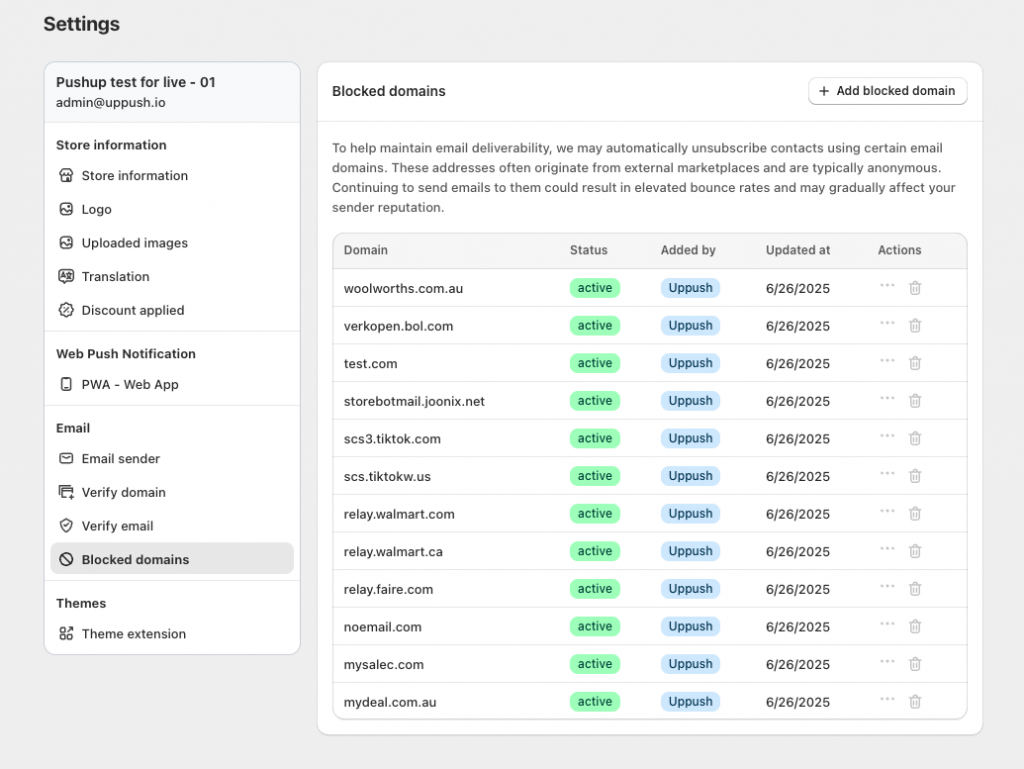Show more actions for relay.walmart.ca
Image resolution: width=1024 pixels, height=769 pixels.
[x=887, y=551]
